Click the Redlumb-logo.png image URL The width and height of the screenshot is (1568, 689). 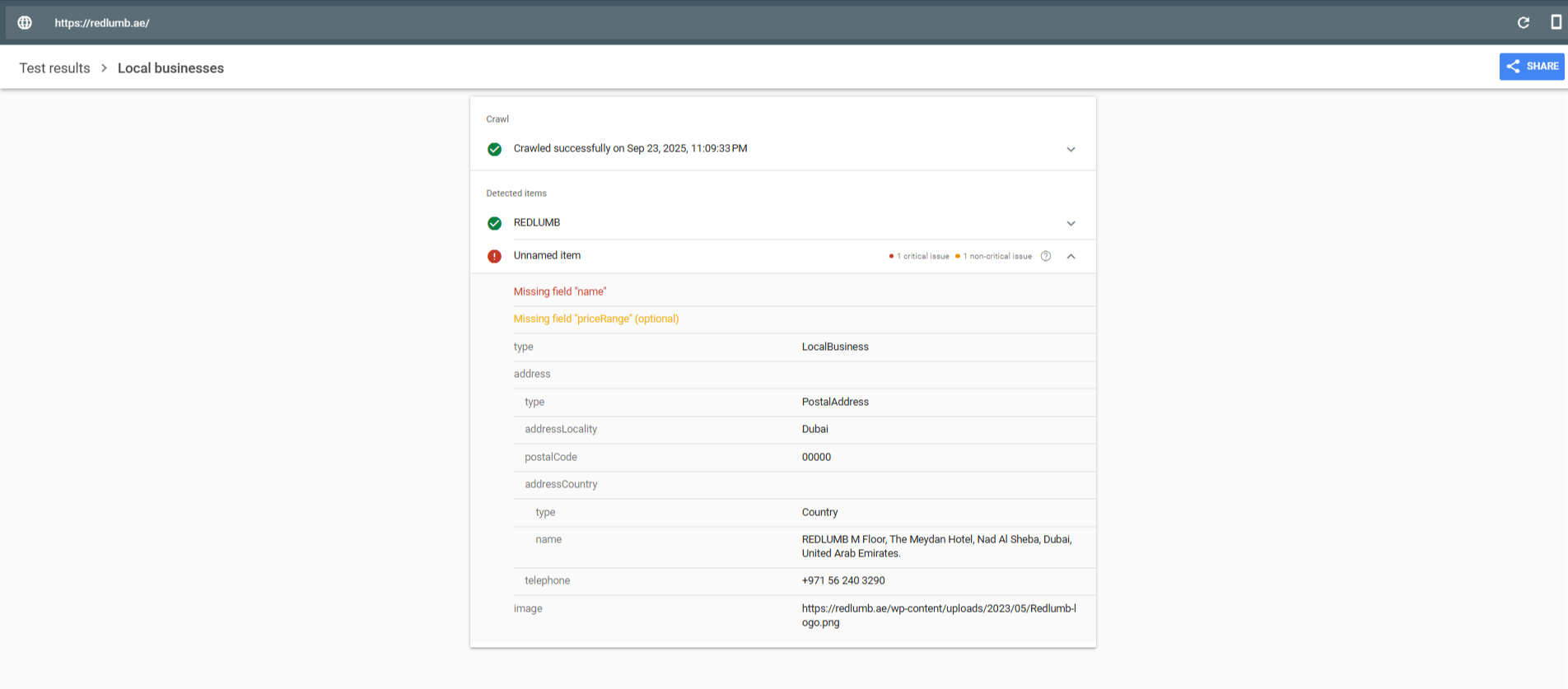tap(939, 616)
